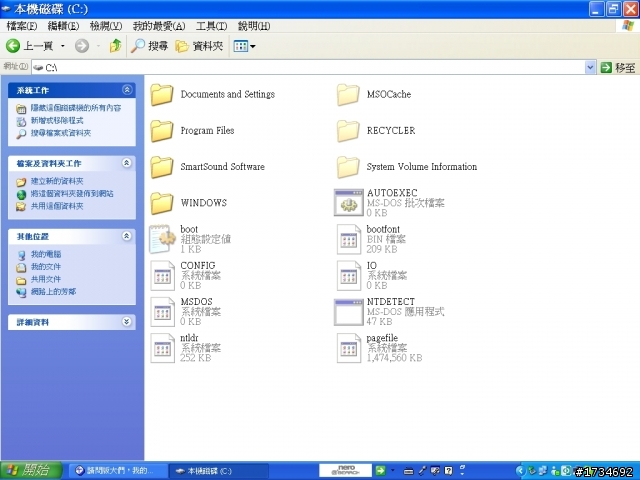Go up one folder level icon

(116, 46)
